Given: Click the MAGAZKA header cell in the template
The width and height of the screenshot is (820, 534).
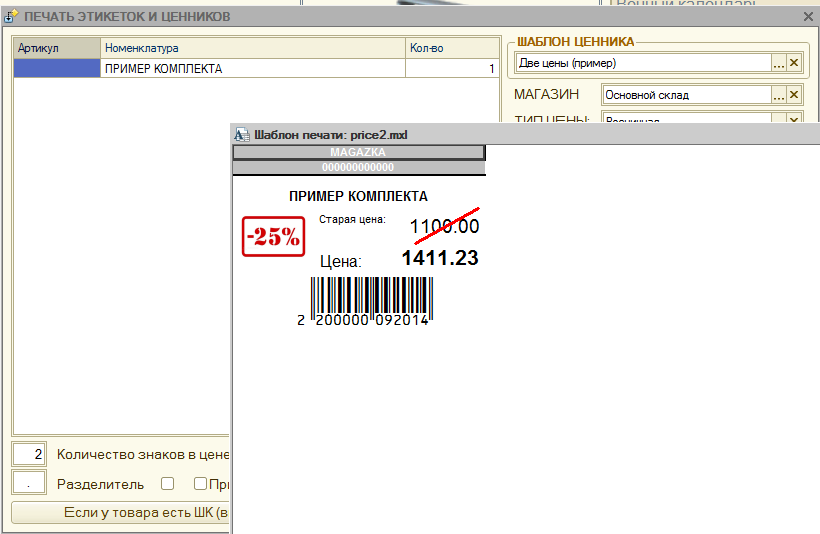Looking at the screenshot, I should [359, 152].
